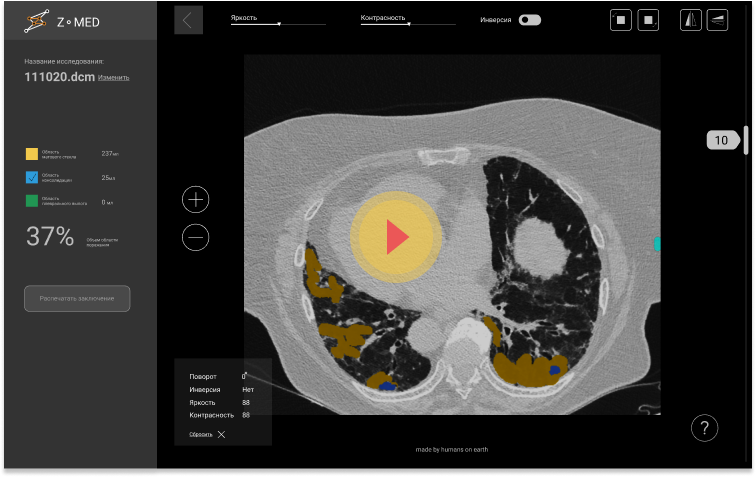Toggle yellow ground-glass area checkbox
The image size is (756, 477).
coord(32,154)
